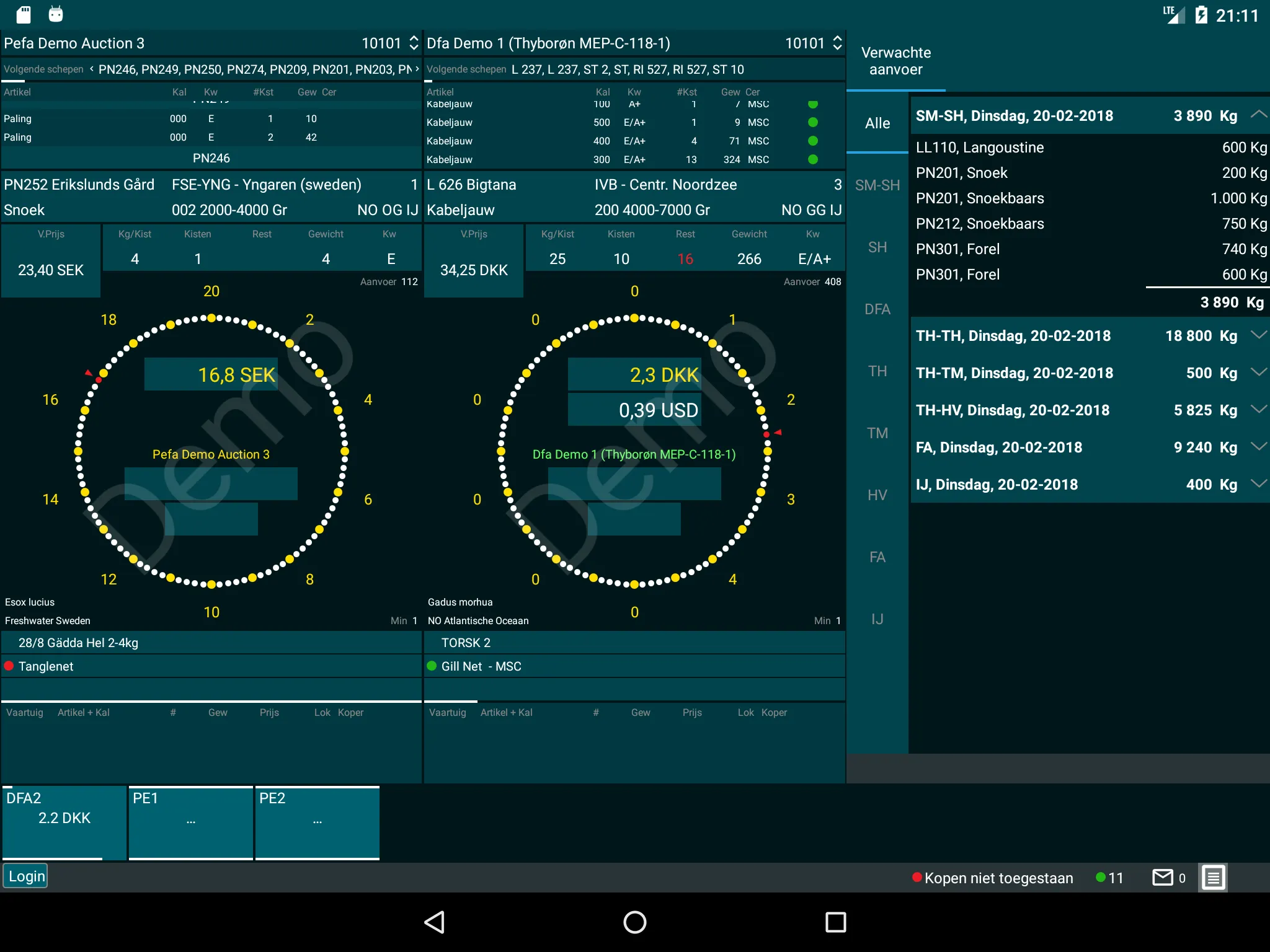Tap the 34,25 DKK V.Prijs box

click(x=474, y=261)
